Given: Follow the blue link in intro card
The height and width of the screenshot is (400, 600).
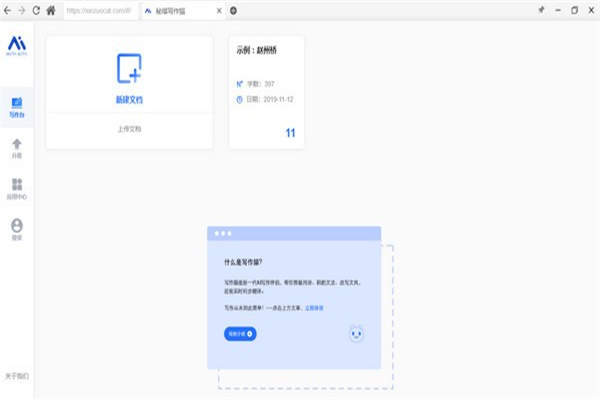Looking at the screenshot, I should [315, 308].
